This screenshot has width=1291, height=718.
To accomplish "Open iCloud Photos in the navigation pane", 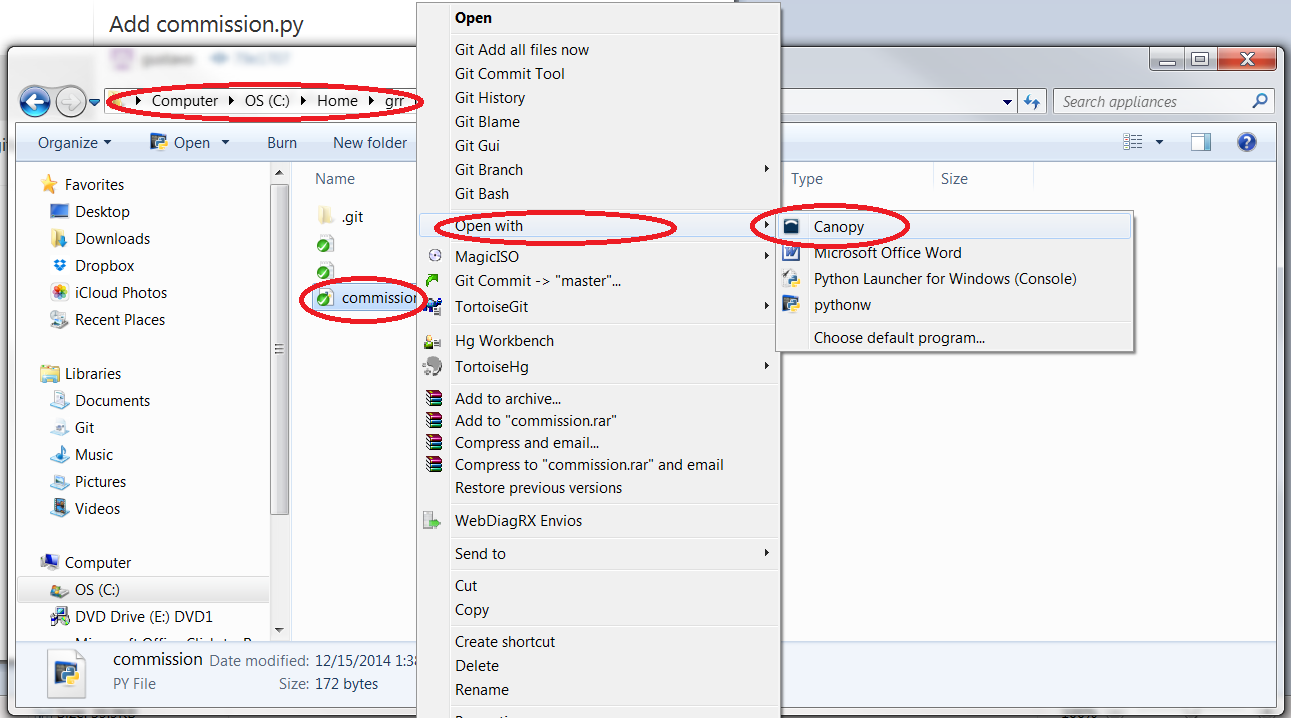I will pos(121,293).
